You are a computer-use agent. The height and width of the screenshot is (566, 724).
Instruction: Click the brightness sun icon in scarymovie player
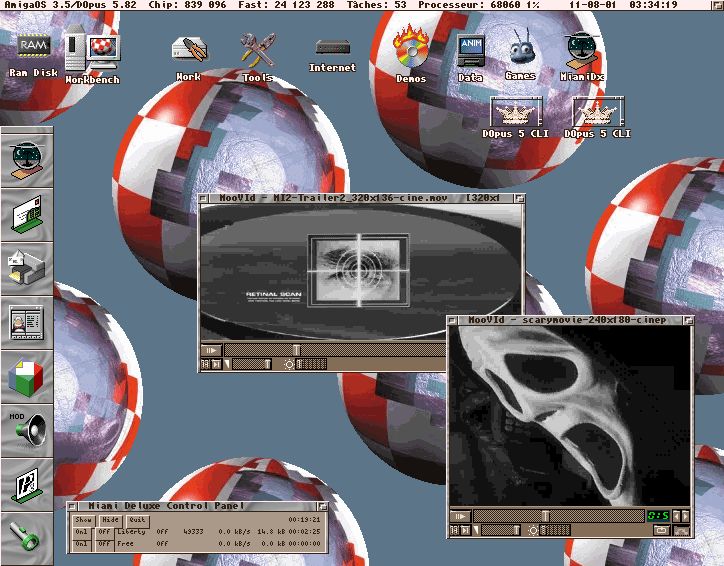(533, 531)
